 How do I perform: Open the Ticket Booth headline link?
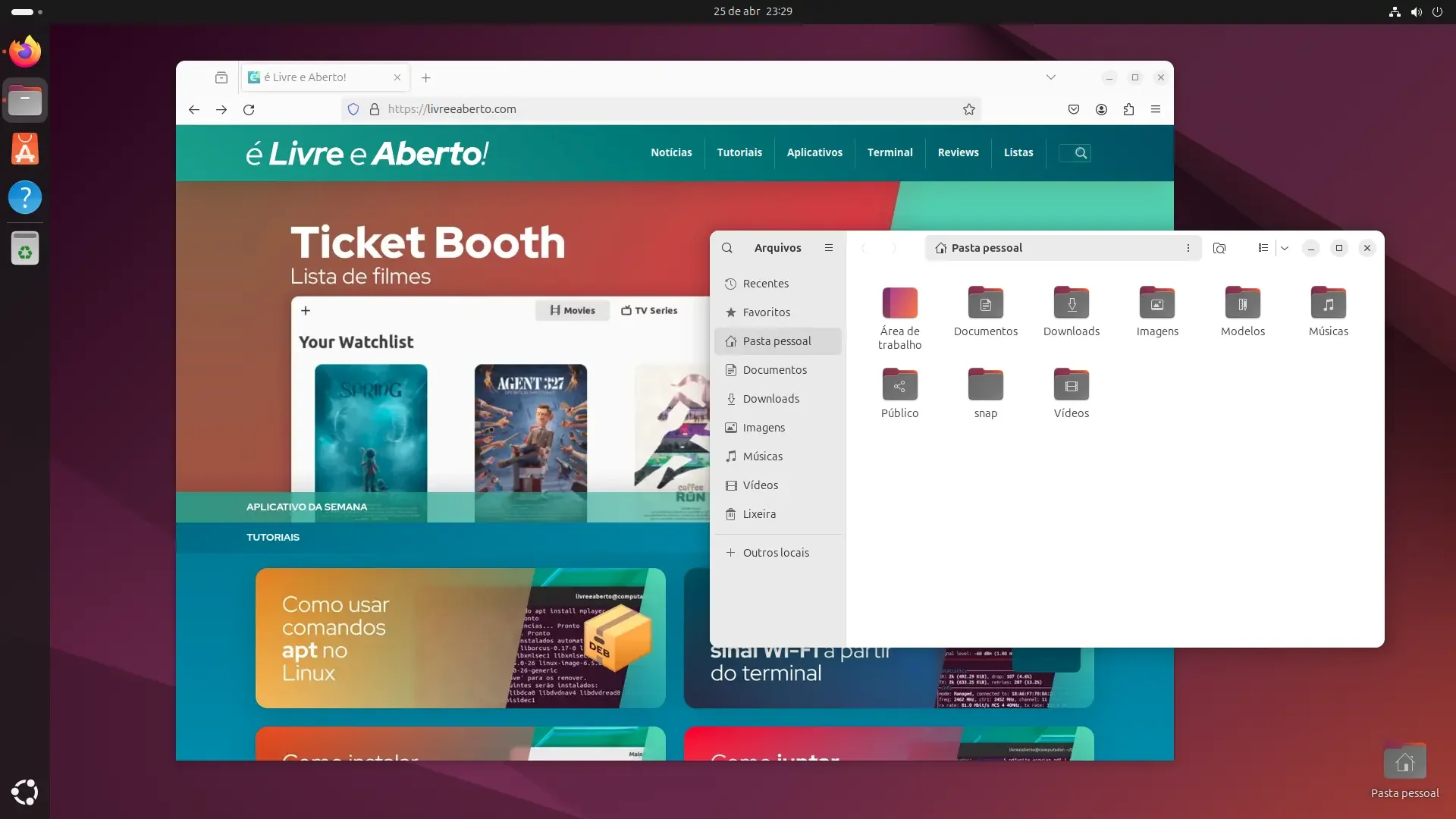(428, 243)
